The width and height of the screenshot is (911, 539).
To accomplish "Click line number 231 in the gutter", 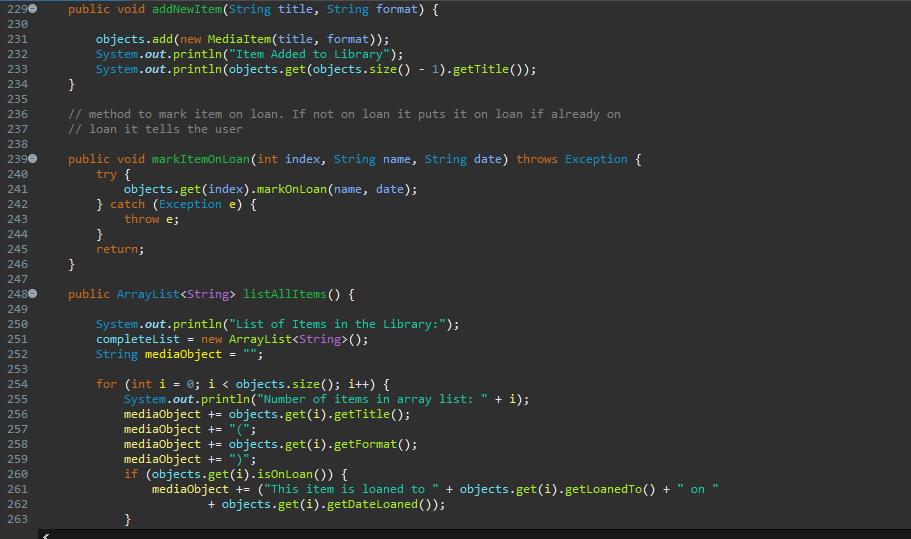I will click(17, 39).
